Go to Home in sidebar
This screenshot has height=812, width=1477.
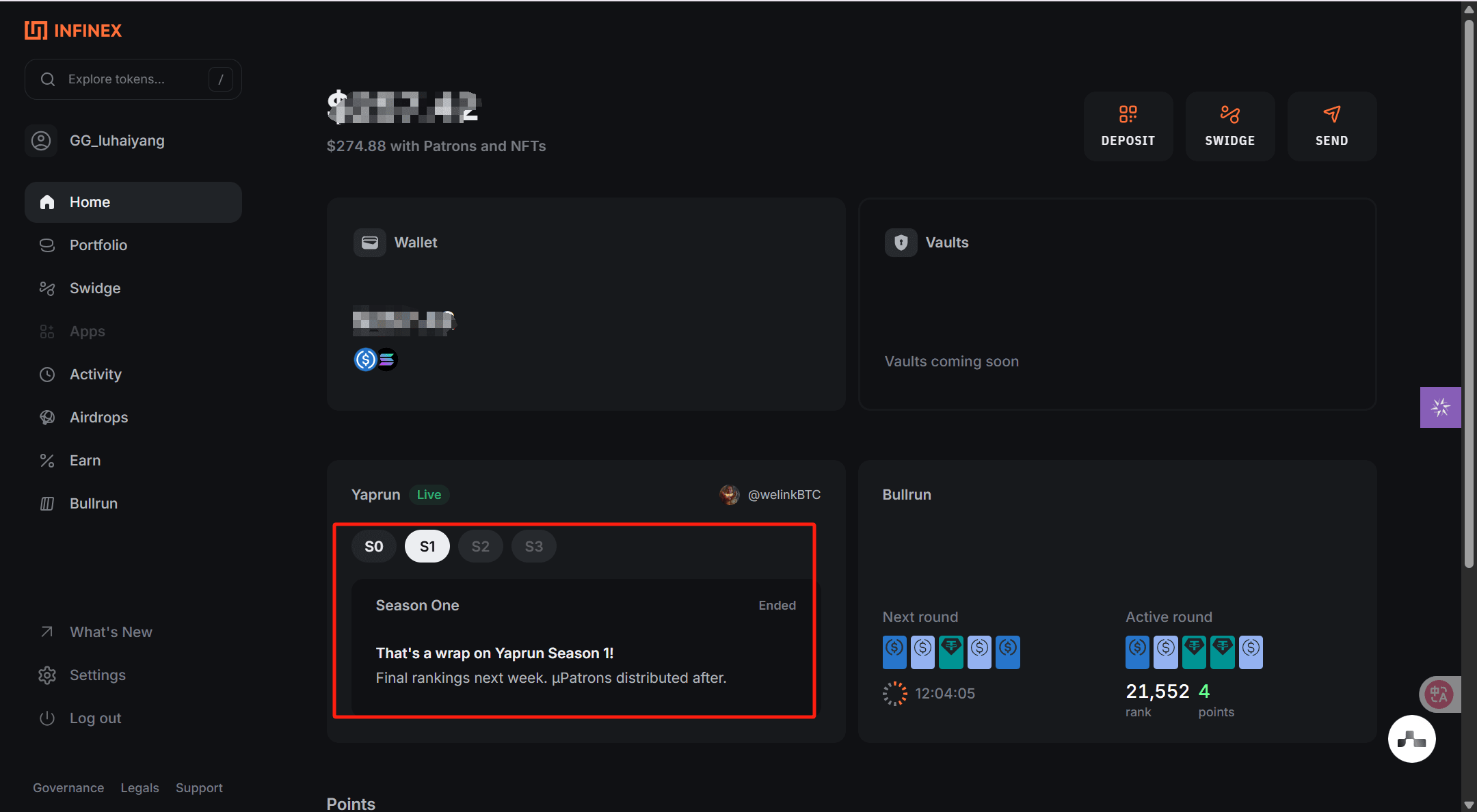pyautogui.click(x=133, y=202)
